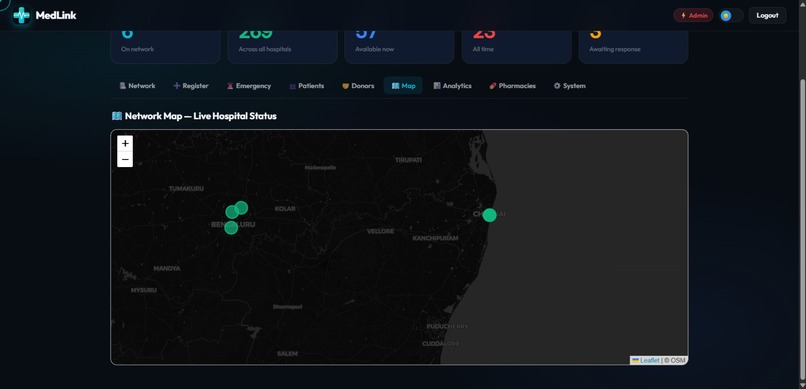The height and width of the screenshot is (389, 806).
Task: Open the Leaflet attribution link
Action: [650, 360]
